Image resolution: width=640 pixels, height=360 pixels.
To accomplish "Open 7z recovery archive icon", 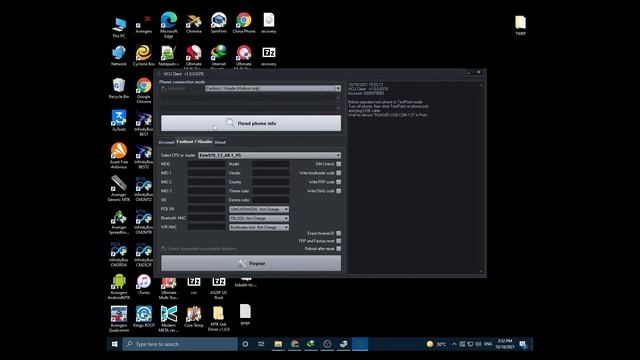I will click(x=269, y=56).
